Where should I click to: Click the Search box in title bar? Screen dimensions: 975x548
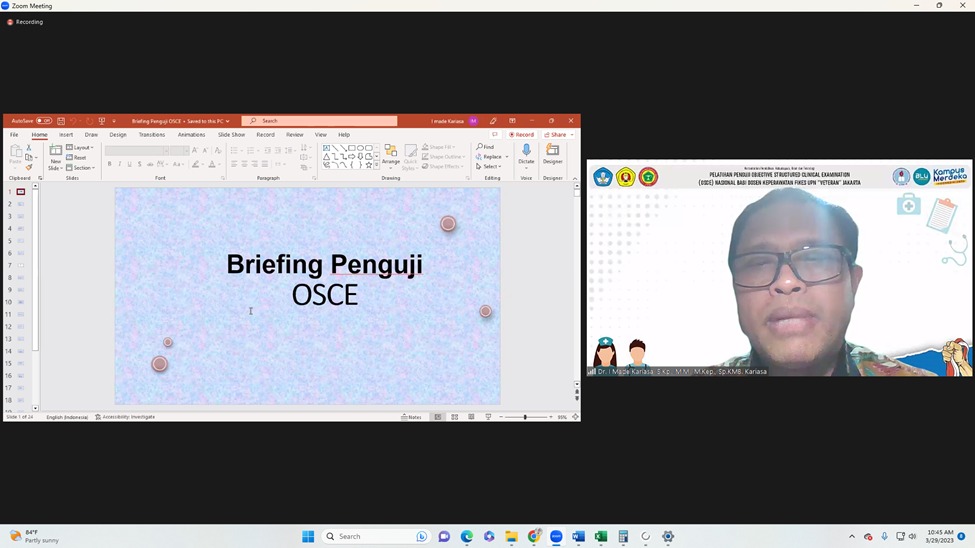pyautogui.click(x=320, y=121)
